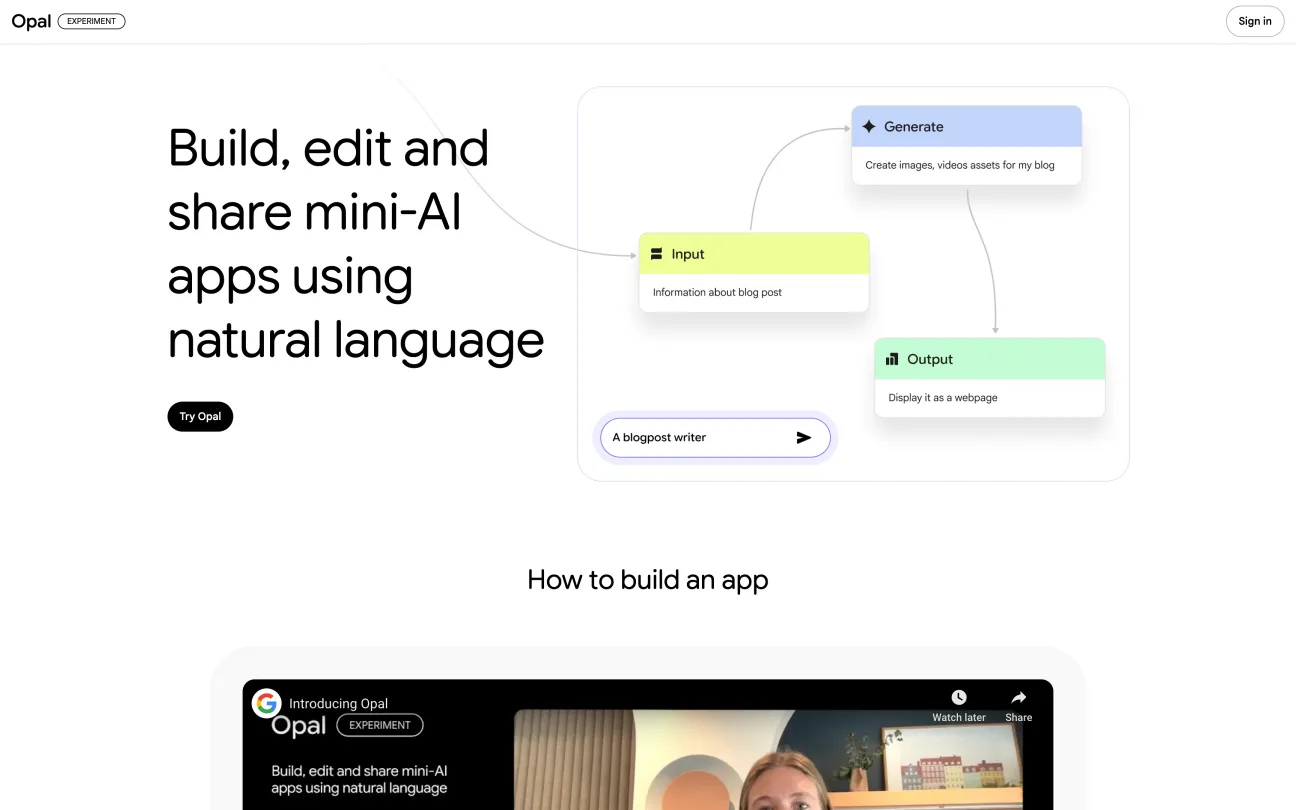The image size is (1296, 810).
Task: Click the send arrow icon
Action: pos(804,438)
